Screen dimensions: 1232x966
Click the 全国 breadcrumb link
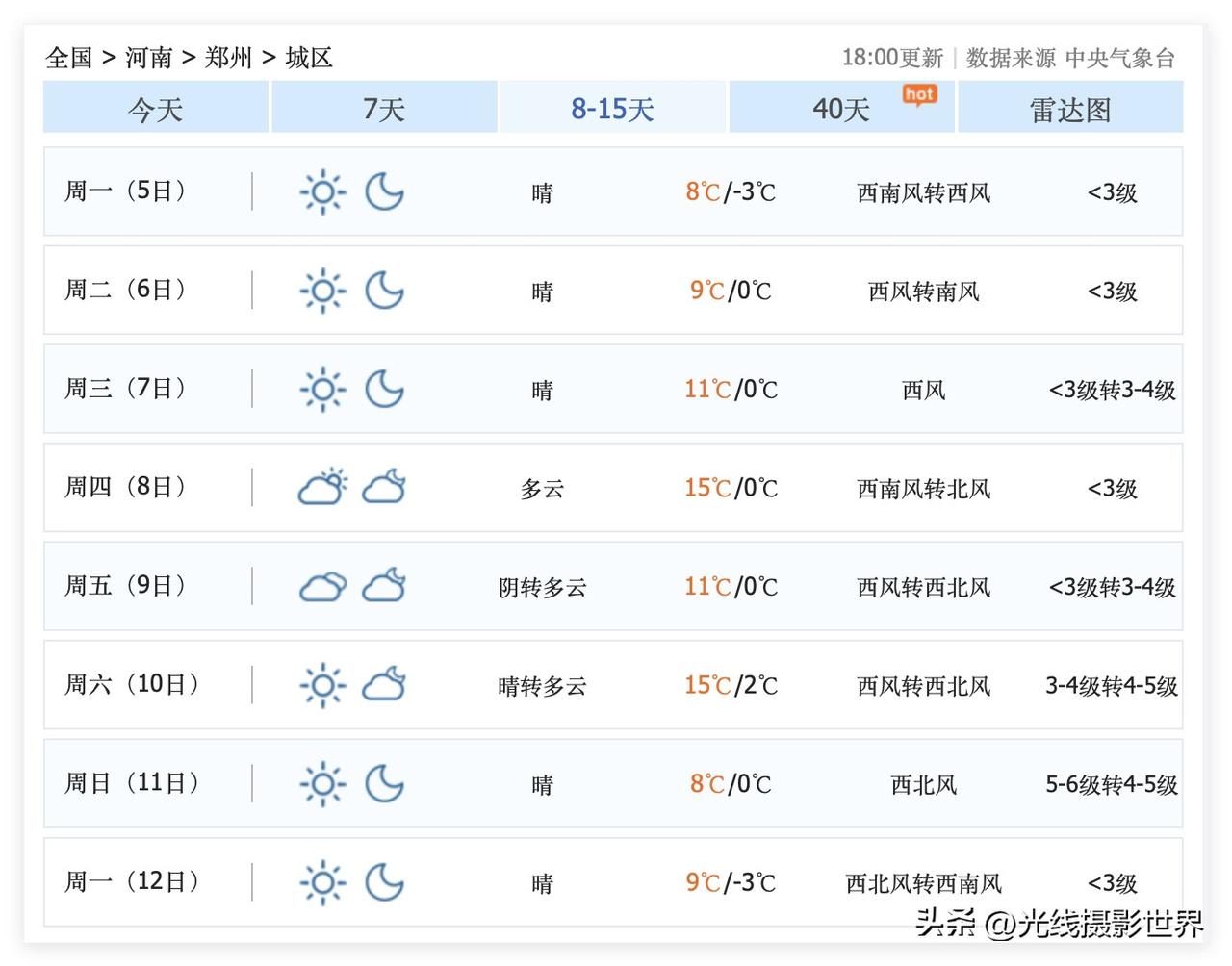coord(68,58)
